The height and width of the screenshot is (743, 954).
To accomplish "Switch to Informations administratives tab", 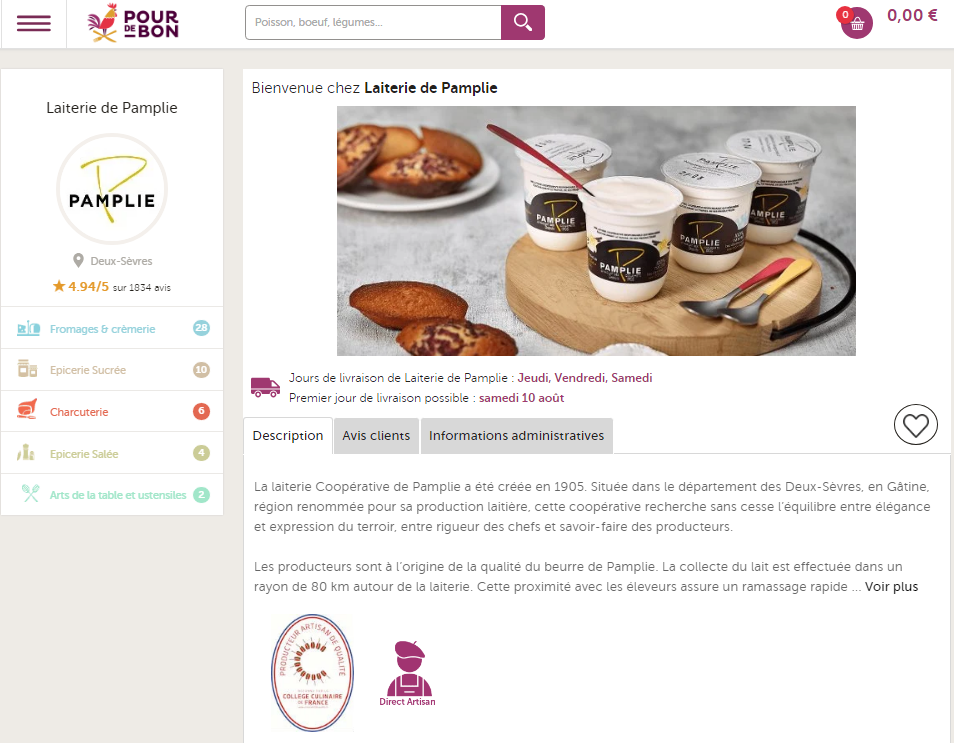I will point(517,436).
